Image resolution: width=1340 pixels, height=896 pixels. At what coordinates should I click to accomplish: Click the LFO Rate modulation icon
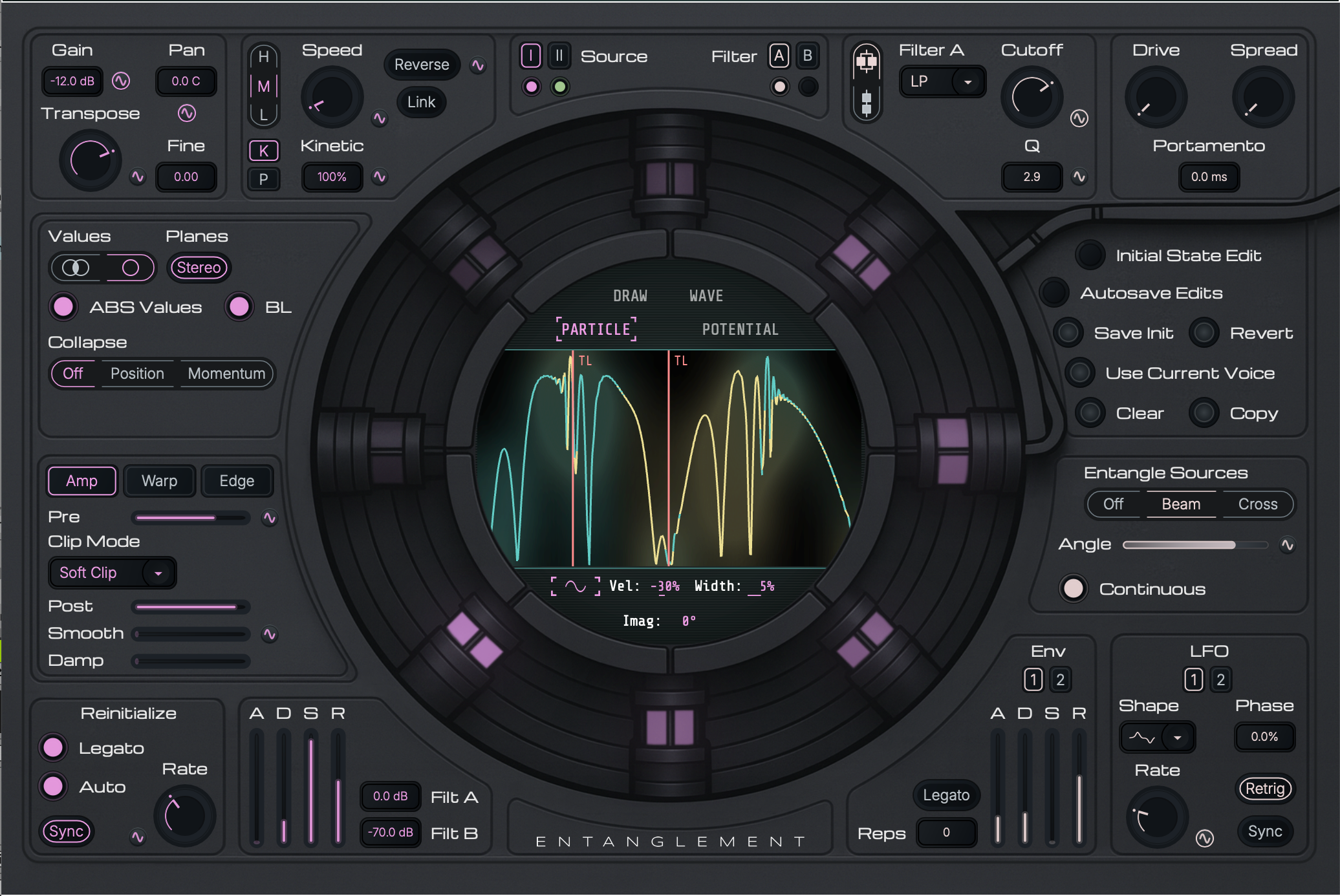coord(1204,838)
